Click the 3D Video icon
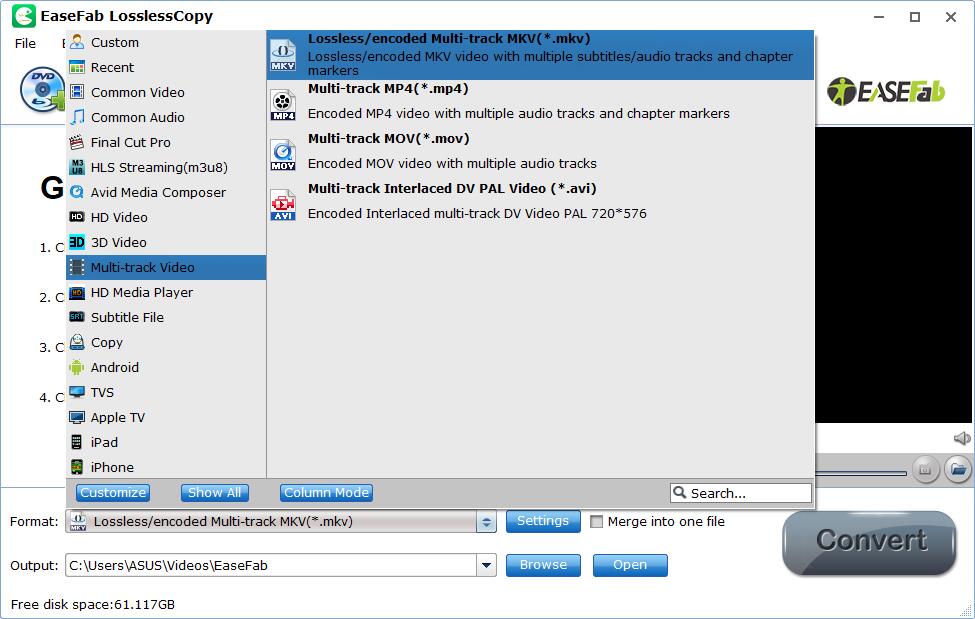This screenshot has width=975, height=619. click(x=77, y=242)
